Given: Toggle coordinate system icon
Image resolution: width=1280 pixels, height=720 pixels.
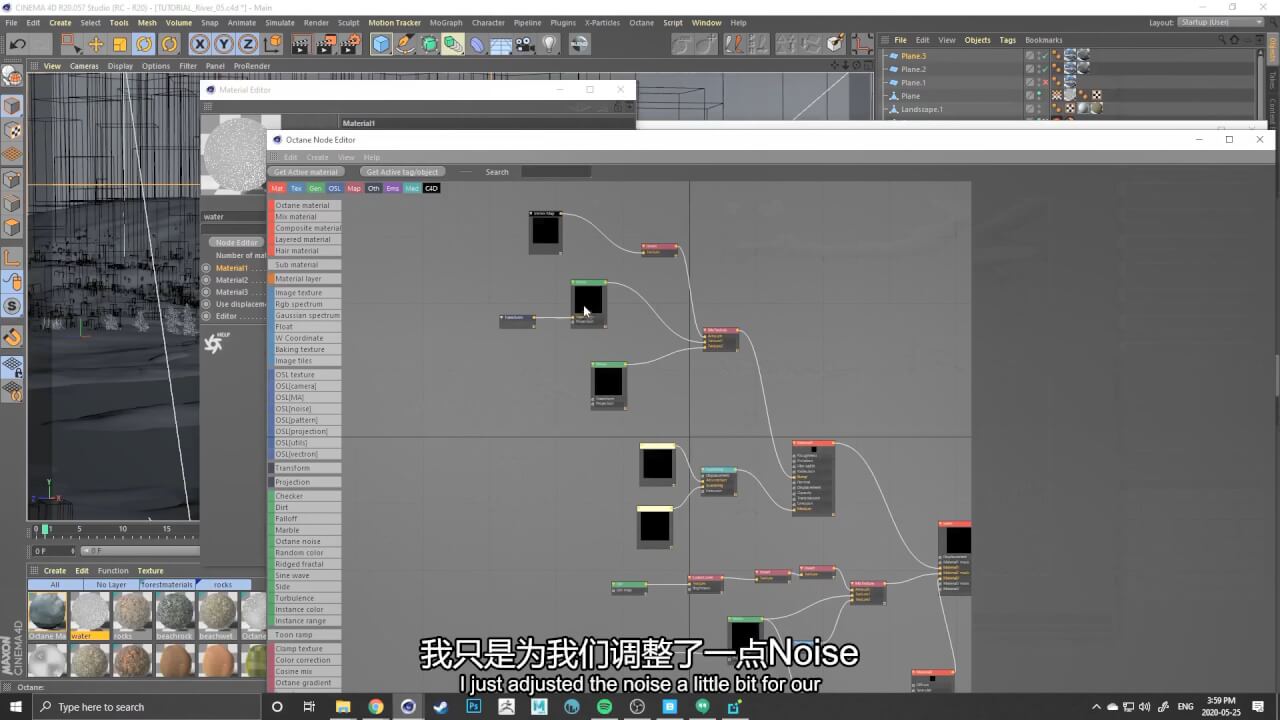Looking at the screenshot, I should [x=272, y=44].
